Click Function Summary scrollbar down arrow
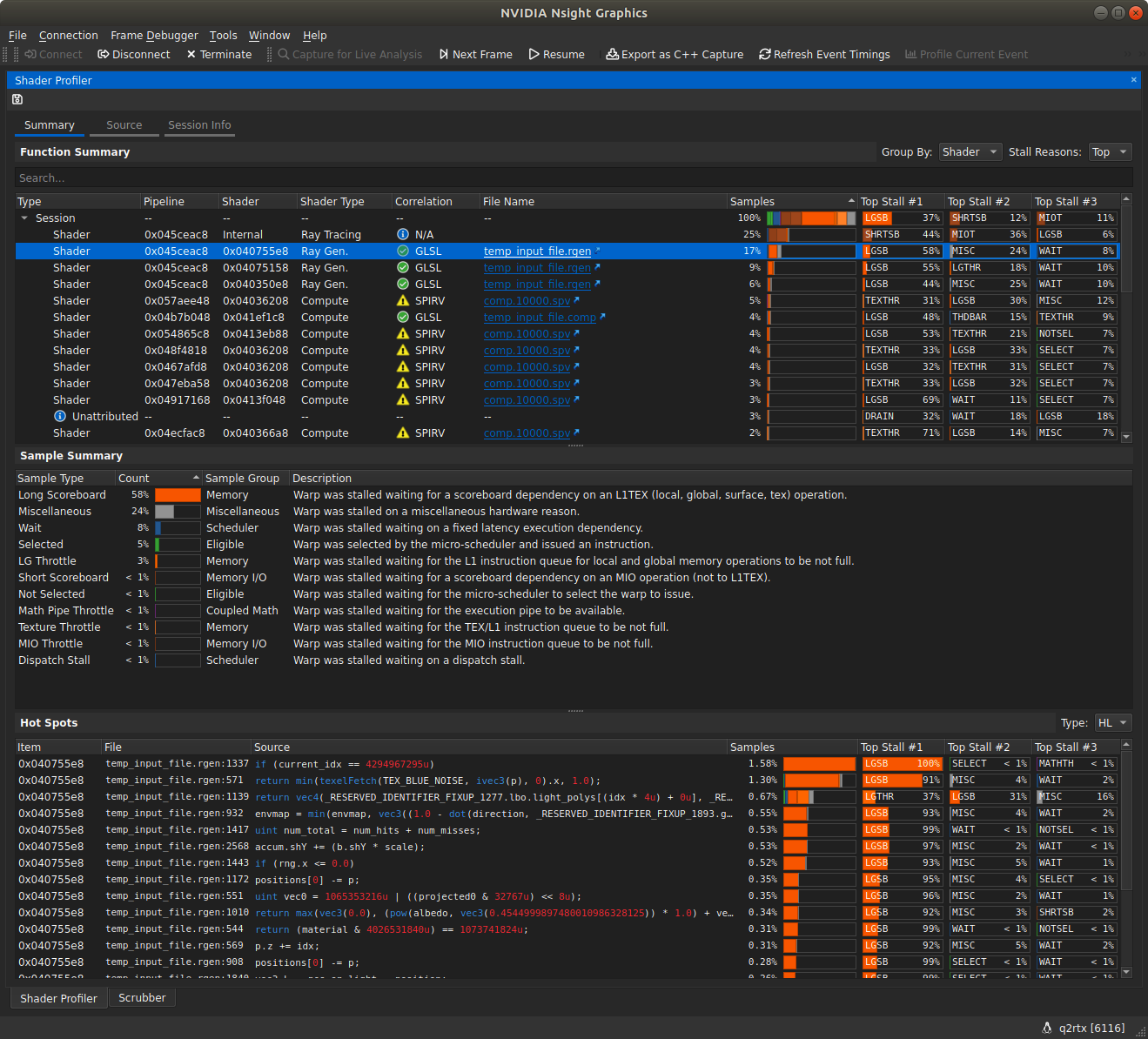Screen dimensions: 1148x1039 click(x=1126, y=437)
